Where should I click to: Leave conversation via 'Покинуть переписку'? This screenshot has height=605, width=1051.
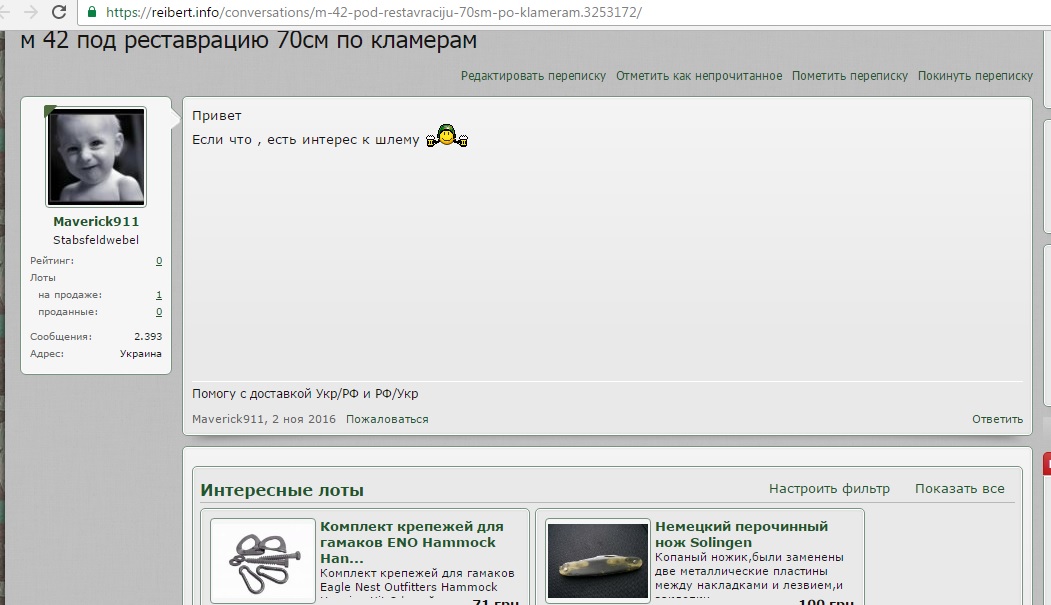(975, 76)
